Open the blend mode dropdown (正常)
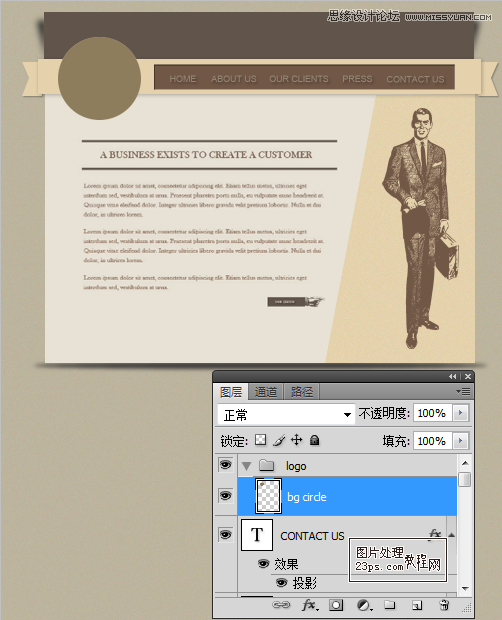 (x=285, y=414)
